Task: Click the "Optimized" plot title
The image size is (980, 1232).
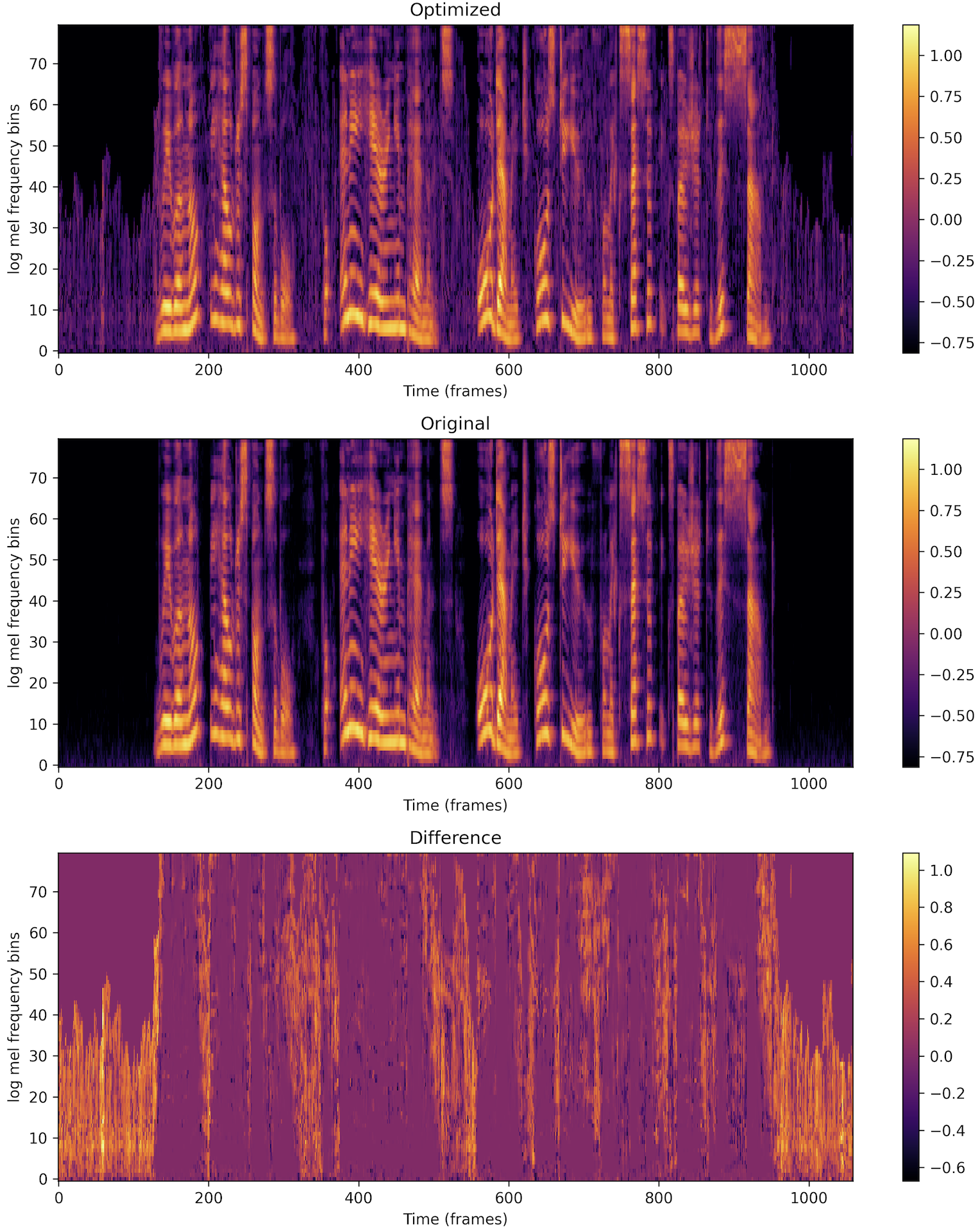Action: click(455, 10)
